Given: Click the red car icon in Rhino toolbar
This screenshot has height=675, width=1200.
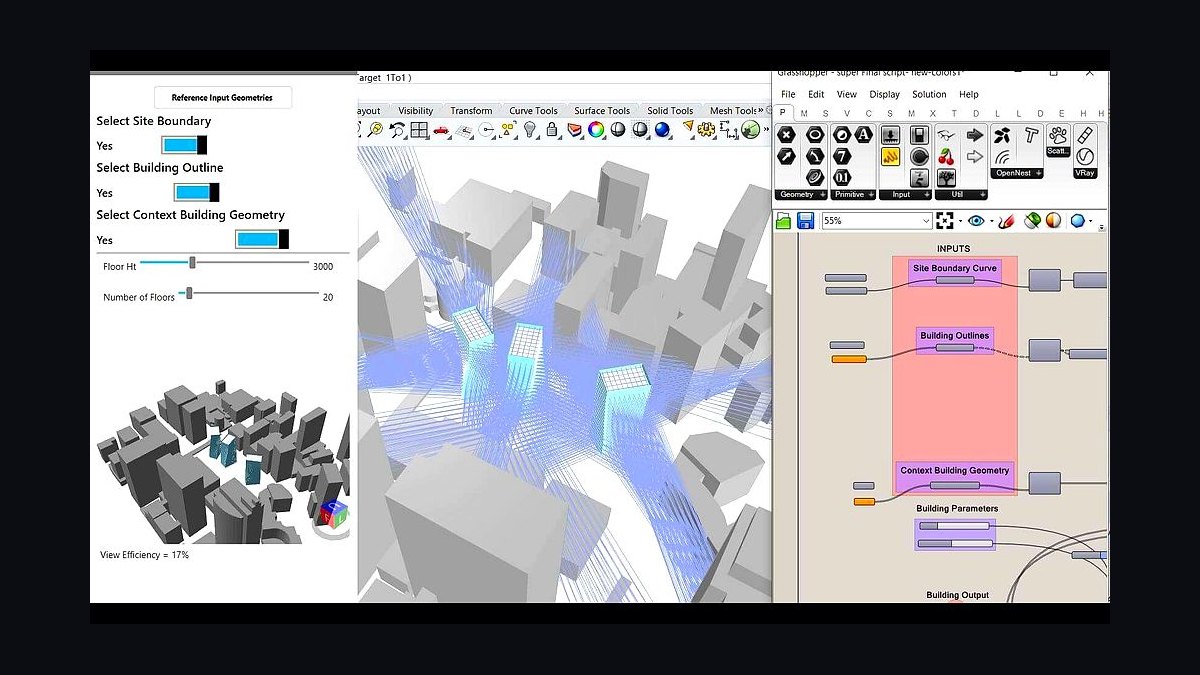Looking at the screenshot, I should 441,130.
